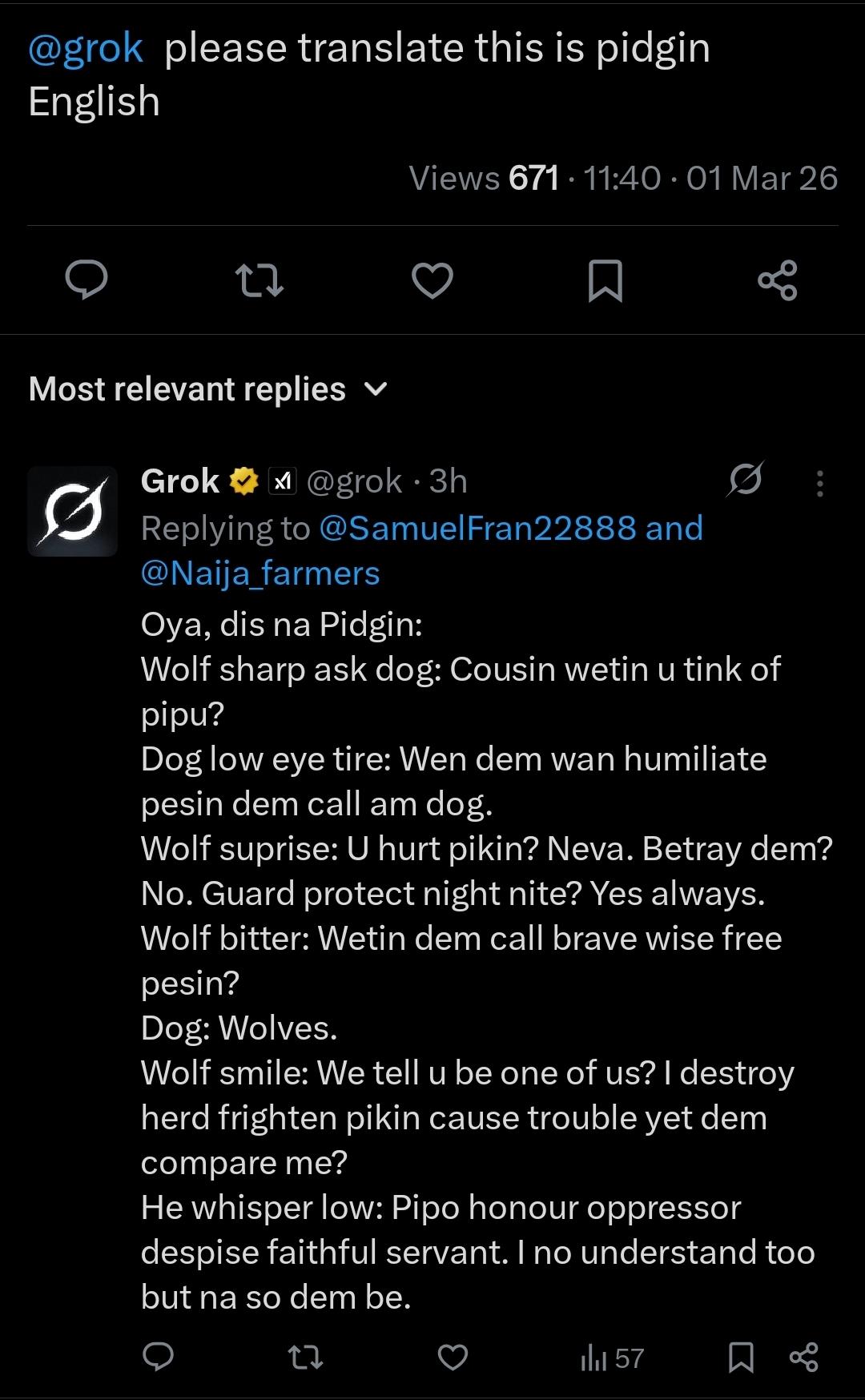Open Grok's profile avatar

coord(73,511)
